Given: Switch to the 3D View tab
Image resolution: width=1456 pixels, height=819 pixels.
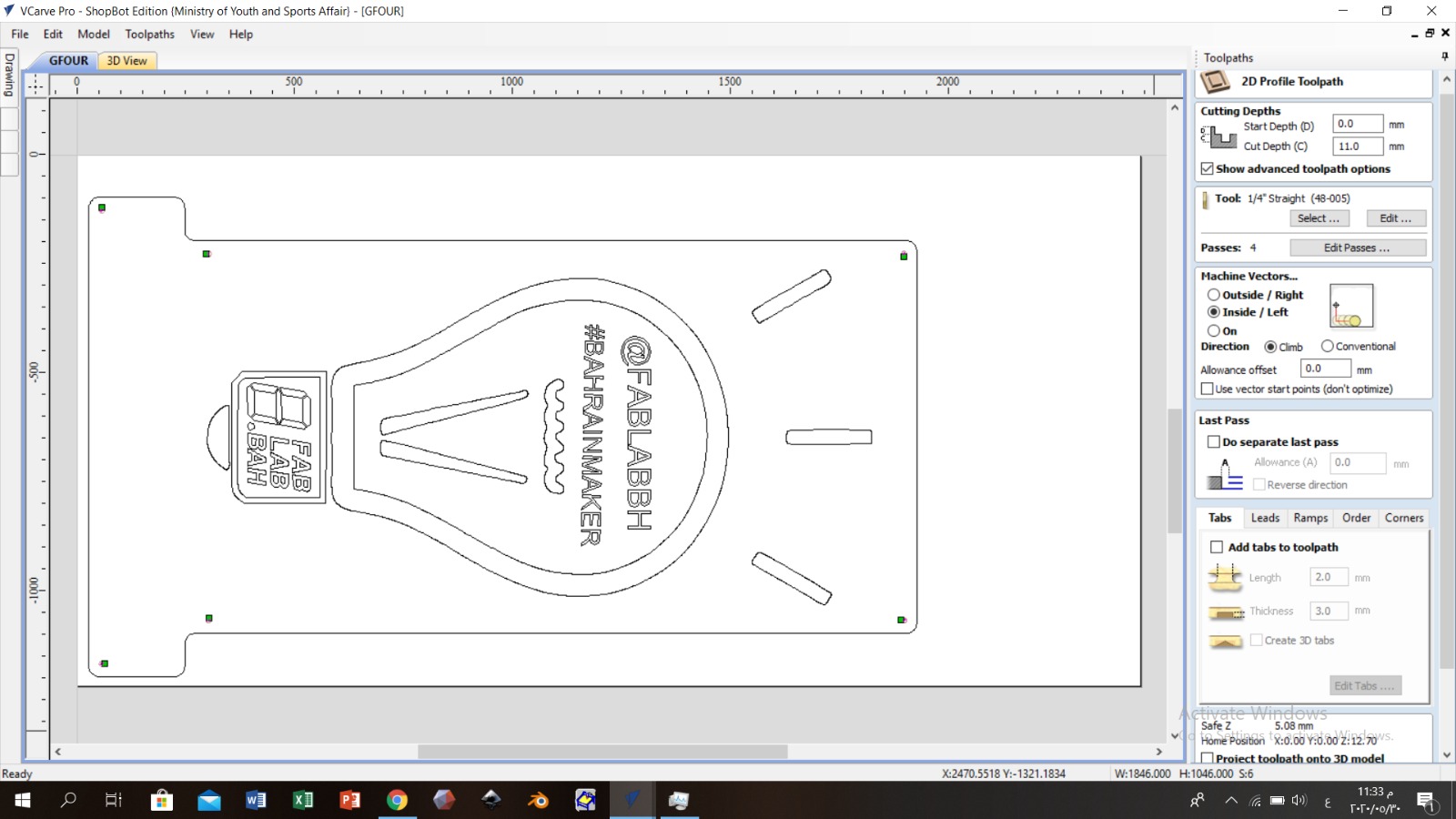Looking at the screenshot, I should click(x=126, y=61).
